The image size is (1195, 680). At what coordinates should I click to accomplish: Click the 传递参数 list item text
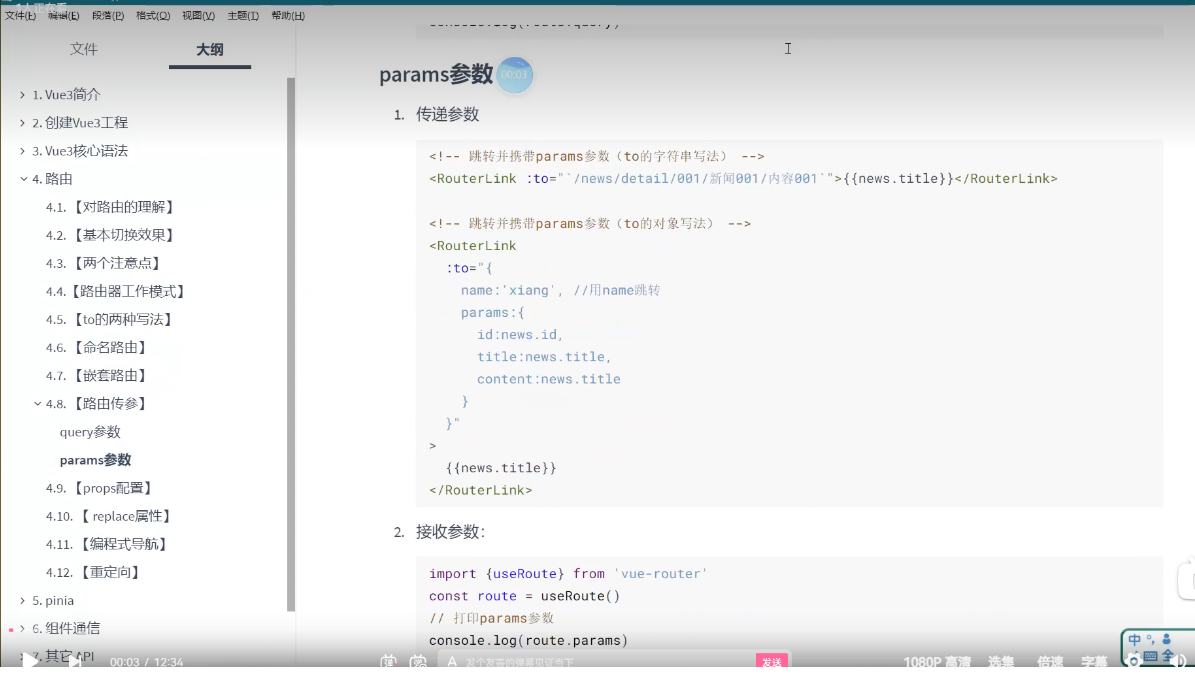[x=447, y=114]
